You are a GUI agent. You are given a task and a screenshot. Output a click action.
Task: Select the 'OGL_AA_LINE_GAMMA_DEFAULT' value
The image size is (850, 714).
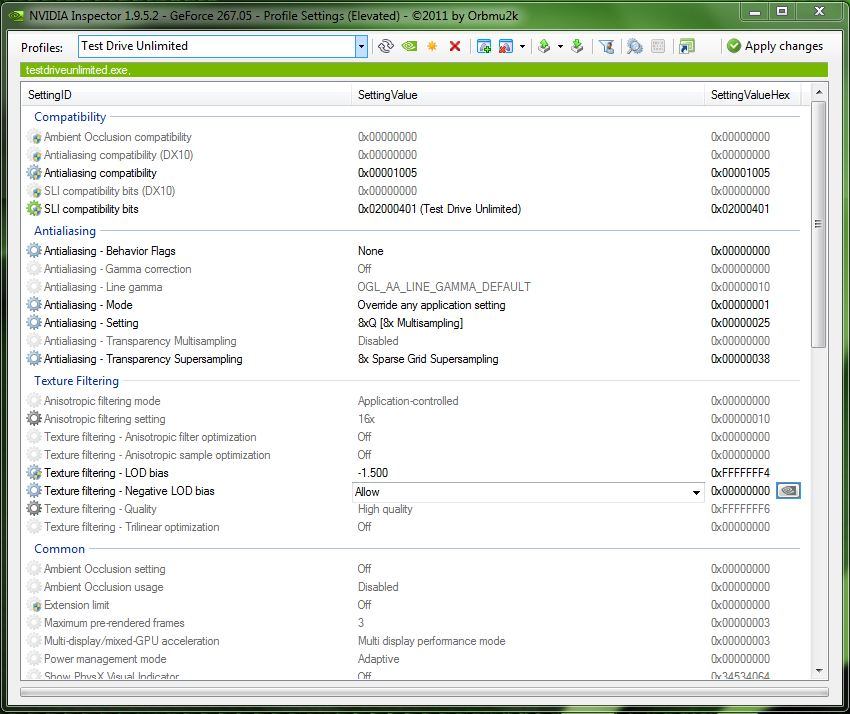(x=444, y=287)
